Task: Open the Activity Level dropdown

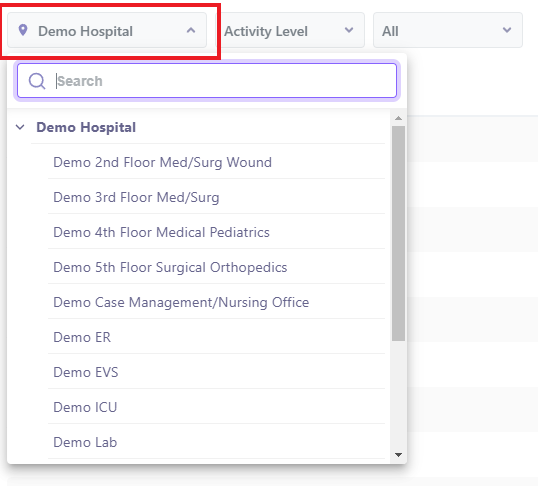Action: point(290,31)
